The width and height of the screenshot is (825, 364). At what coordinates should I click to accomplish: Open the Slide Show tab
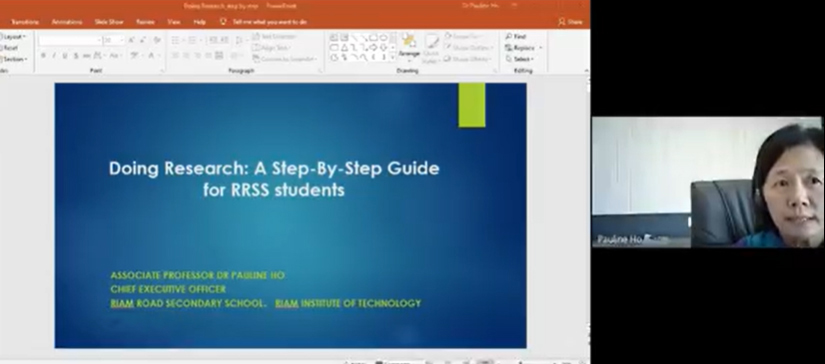(108, 22)
